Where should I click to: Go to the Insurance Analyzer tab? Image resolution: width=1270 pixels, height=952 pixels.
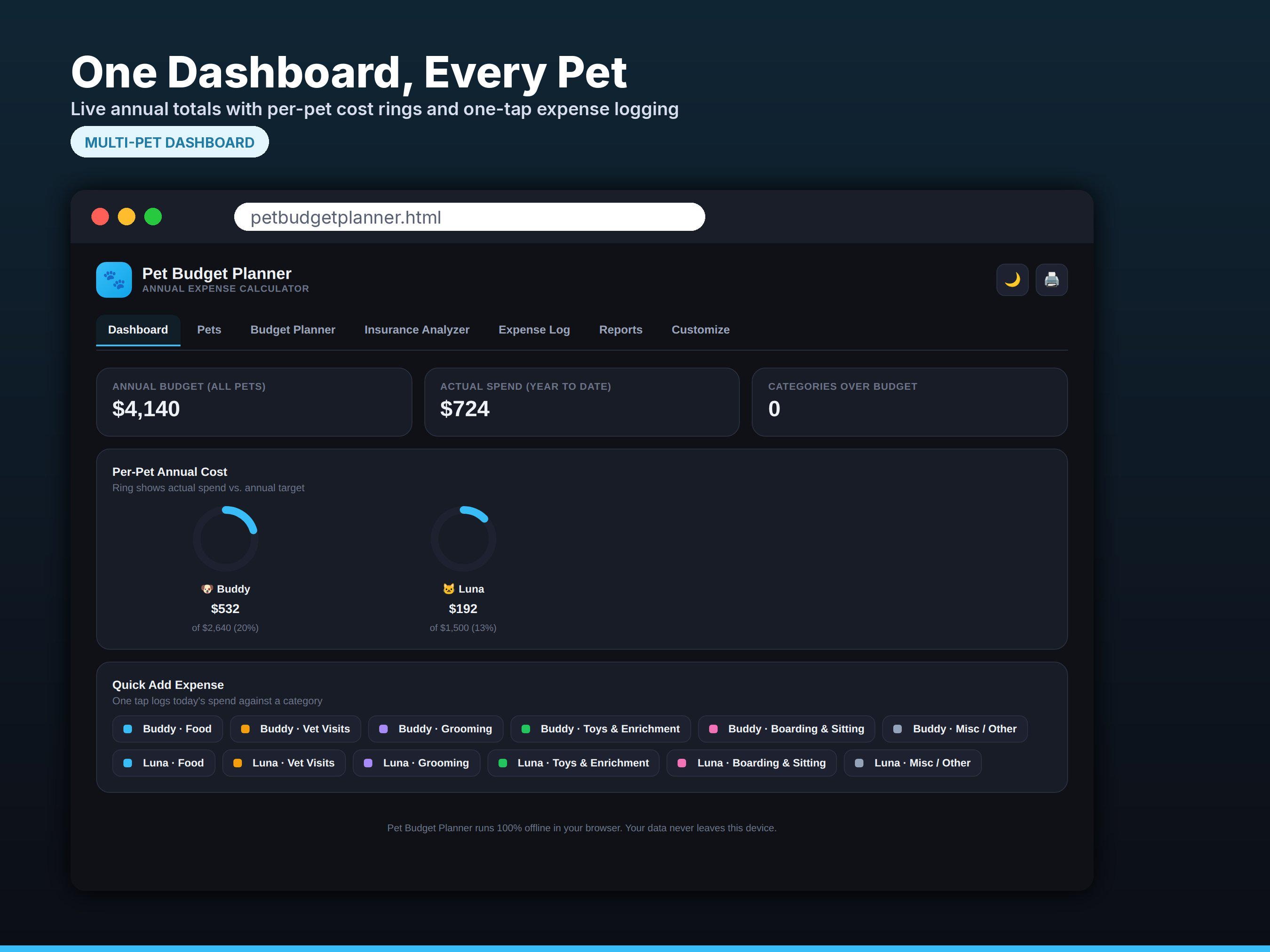point(417,330)
